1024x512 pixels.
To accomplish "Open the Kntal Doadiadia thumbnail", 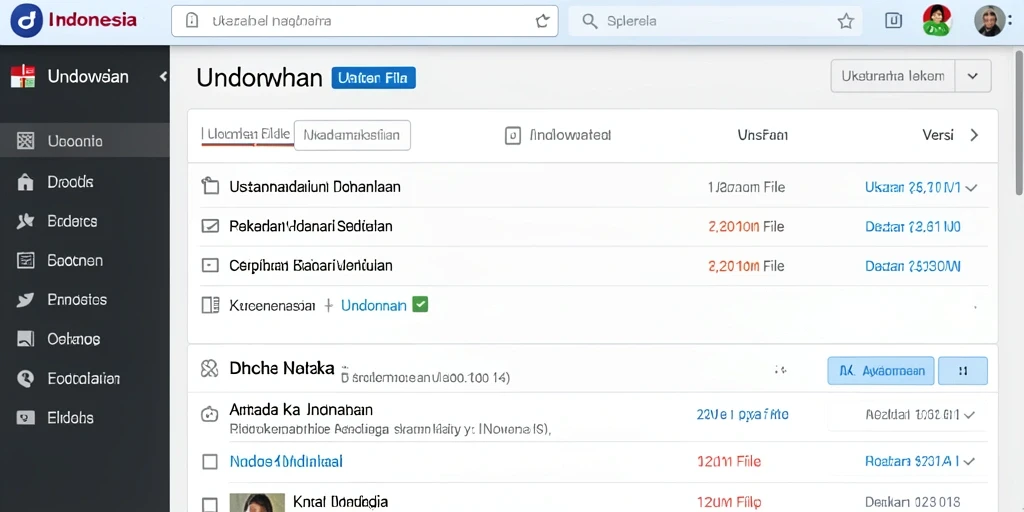I will [257, 502].
